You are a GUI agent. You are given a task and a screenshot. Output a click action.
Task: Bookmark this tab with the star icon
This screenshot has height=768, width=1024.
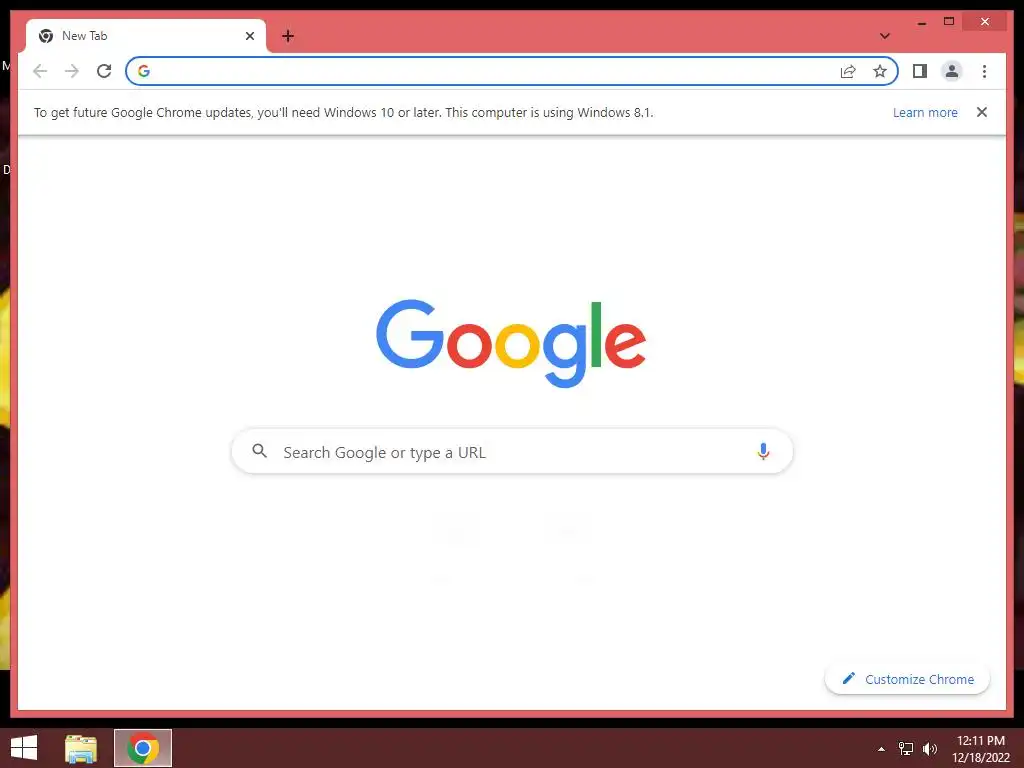(x=880, y=71)
